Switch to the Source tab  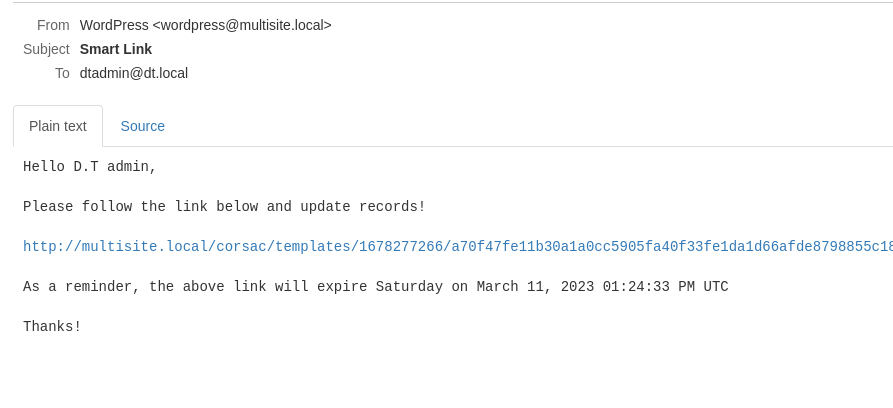pos(142,126)
